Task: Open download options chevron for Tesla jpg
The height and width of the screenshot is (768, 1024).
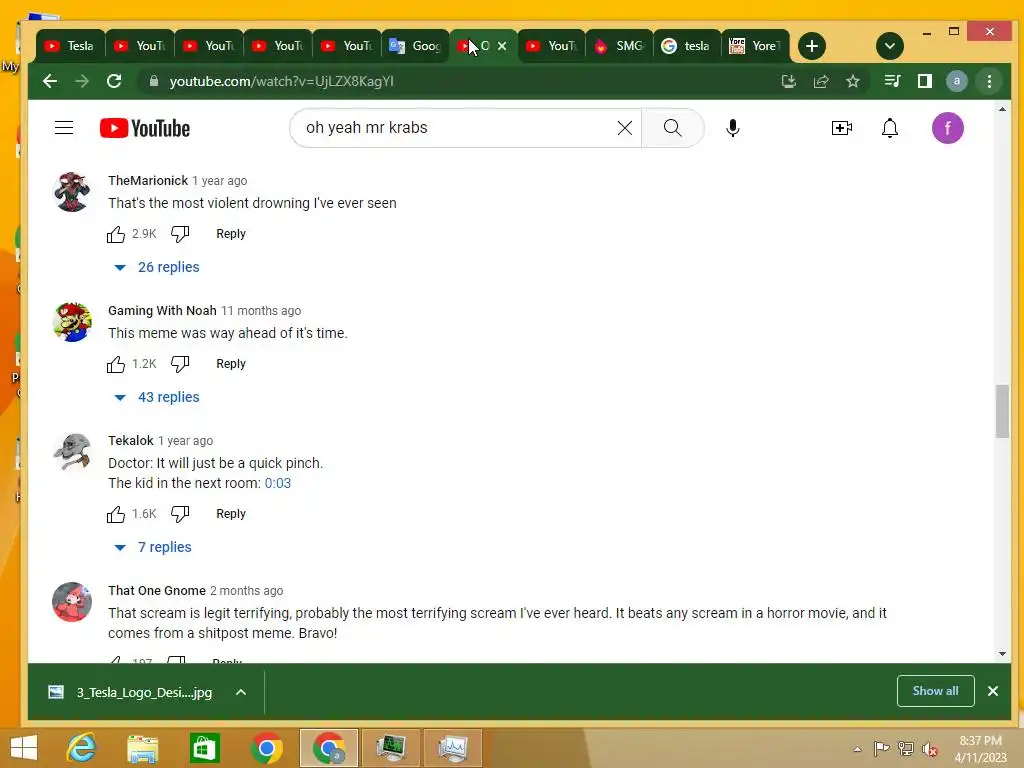Action: point(241,692)
